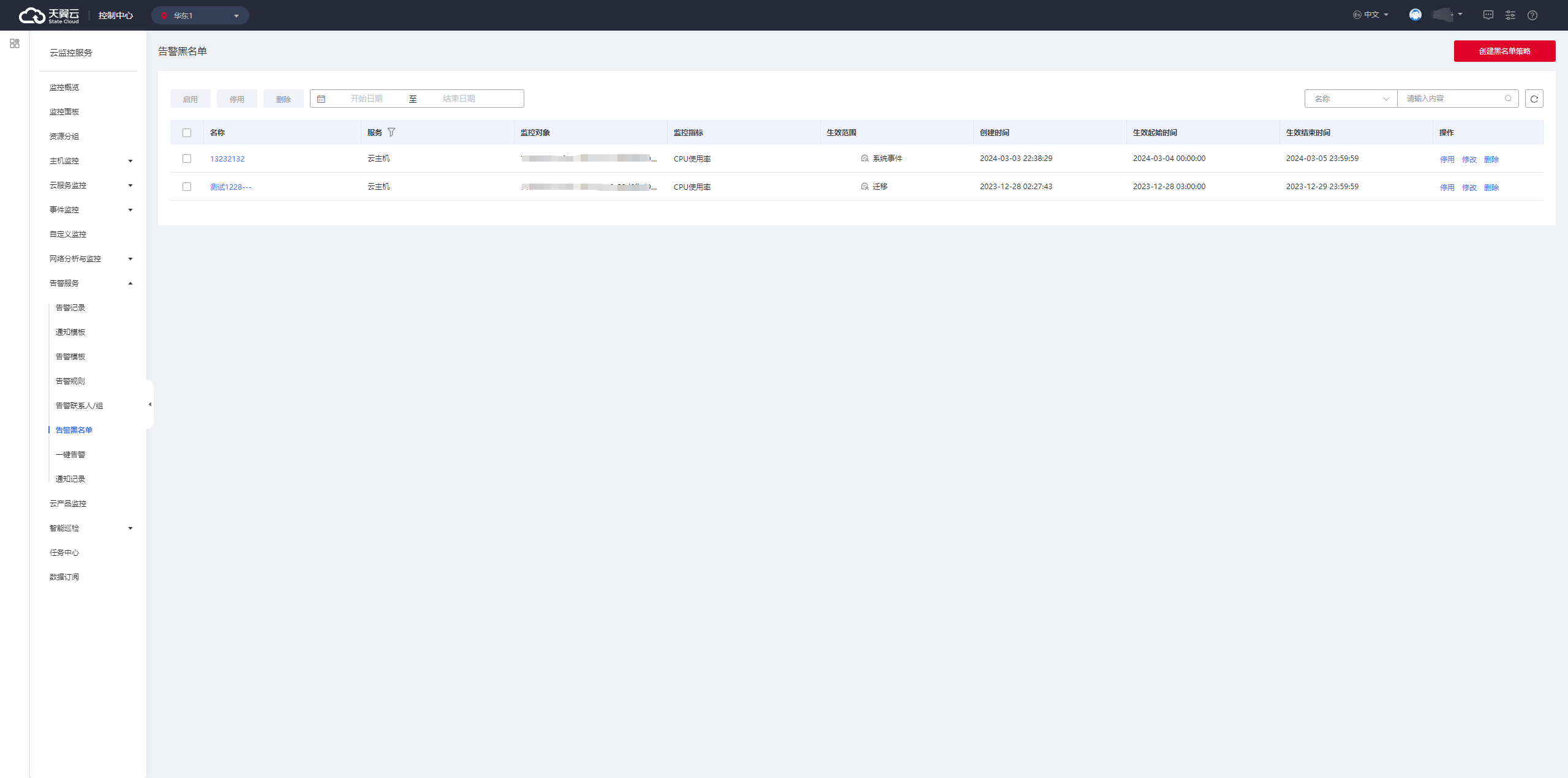The image size is (1568, 778).
Task: Click 删除 for row 13232132
Action: [1491, 160]
